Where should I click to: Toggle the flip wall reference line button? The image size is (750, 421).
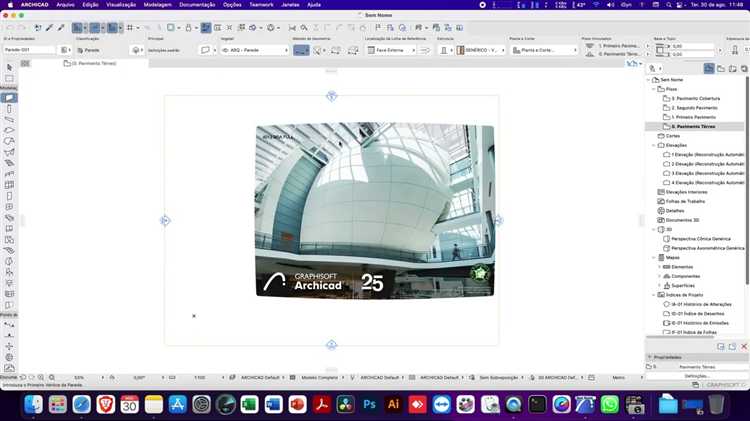click(425, 50)
